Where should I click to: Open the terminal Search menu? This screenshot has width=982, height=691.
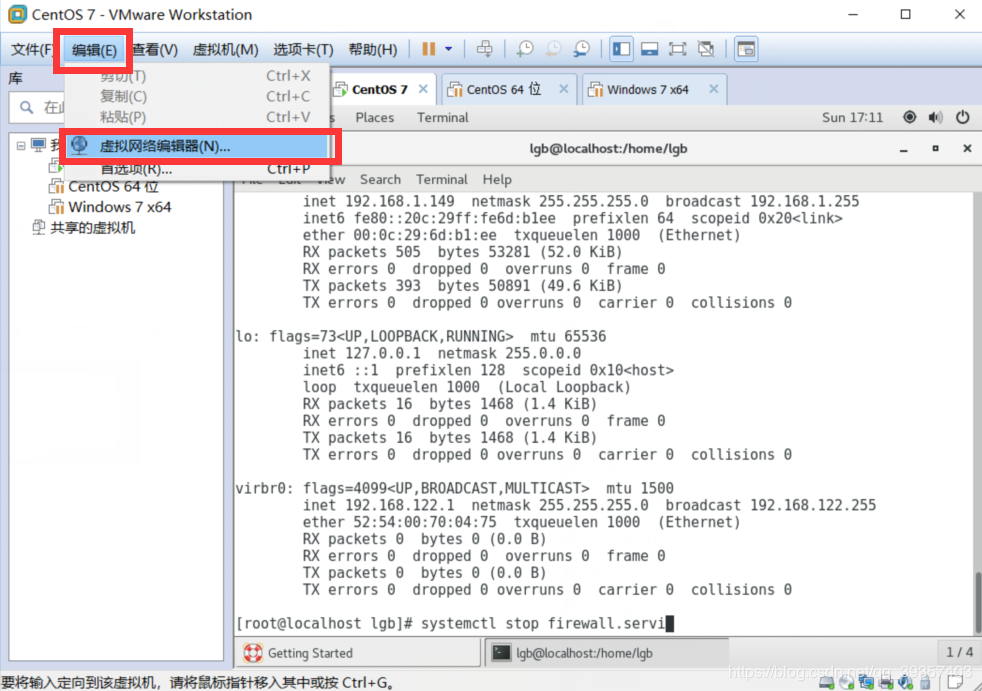coord(380,180)
